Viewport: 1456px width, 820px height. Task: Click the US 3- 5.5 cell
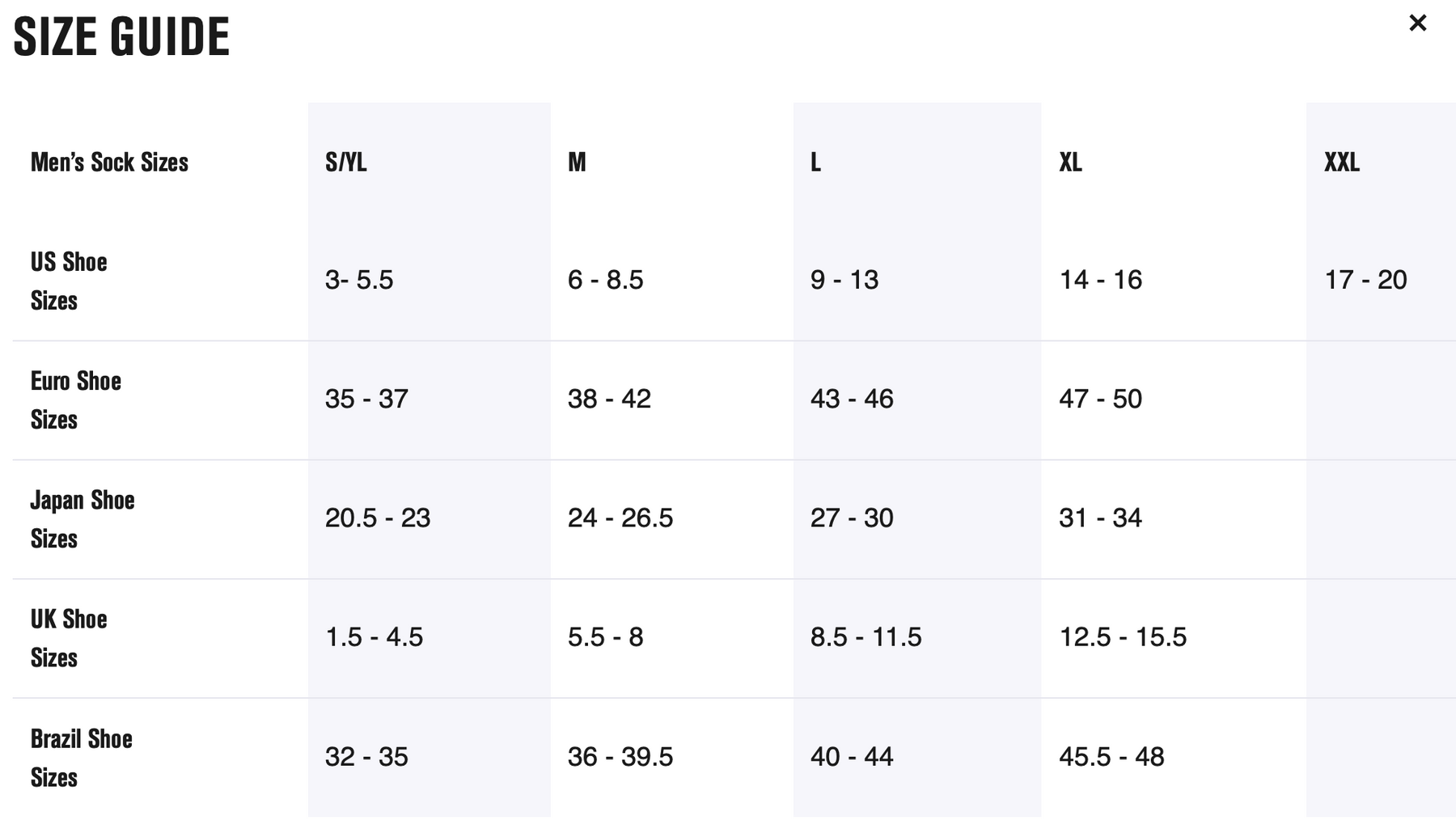click(x=358, y=280)
